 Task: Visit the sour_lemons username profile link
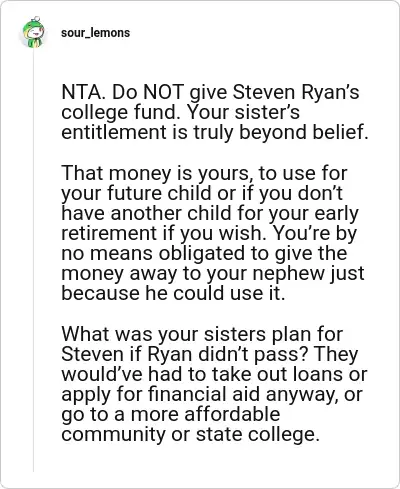click(x=95, y=33)
